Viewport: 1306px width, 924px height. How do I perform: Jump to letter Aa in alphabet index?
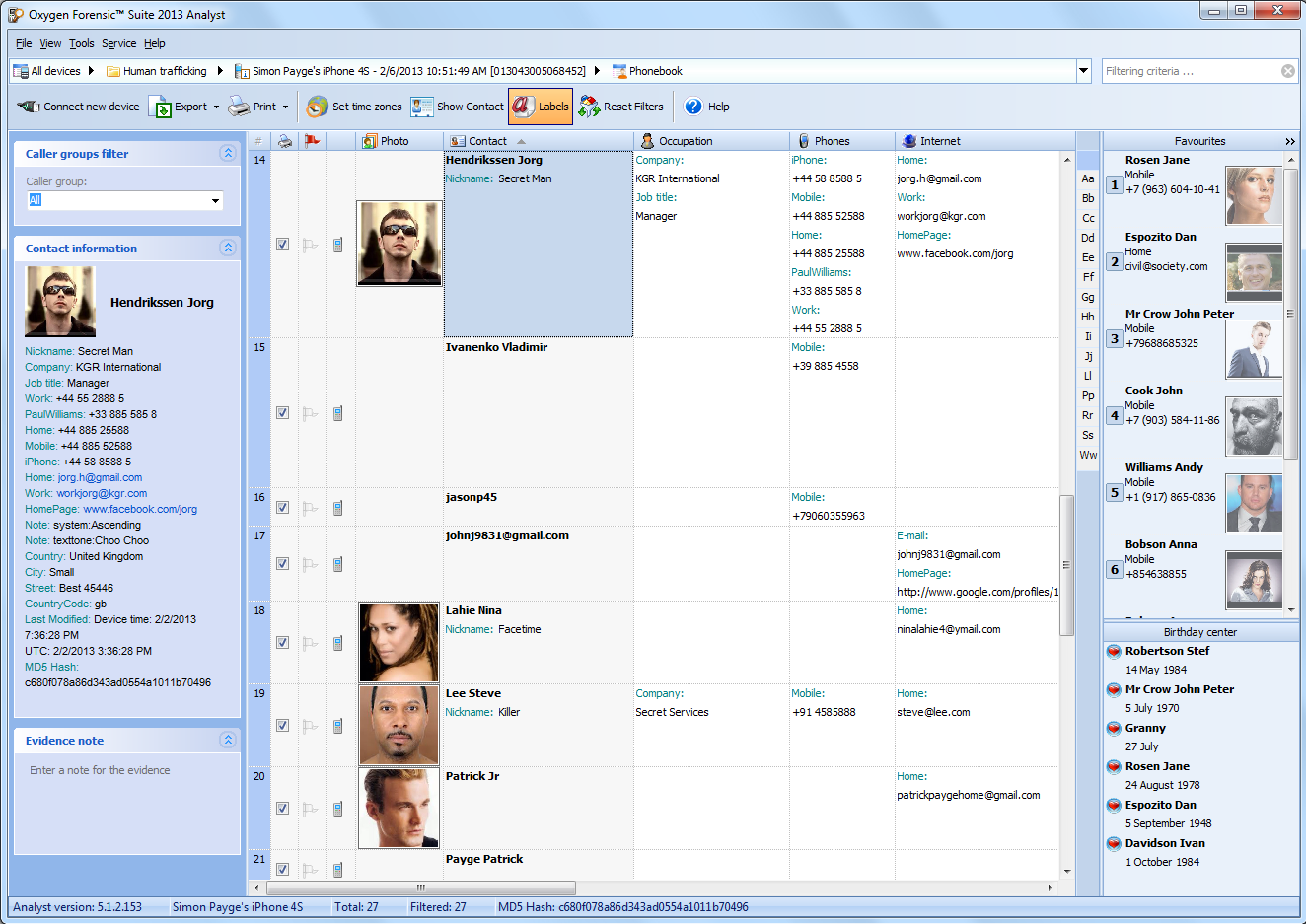[x=1088, y=178]
